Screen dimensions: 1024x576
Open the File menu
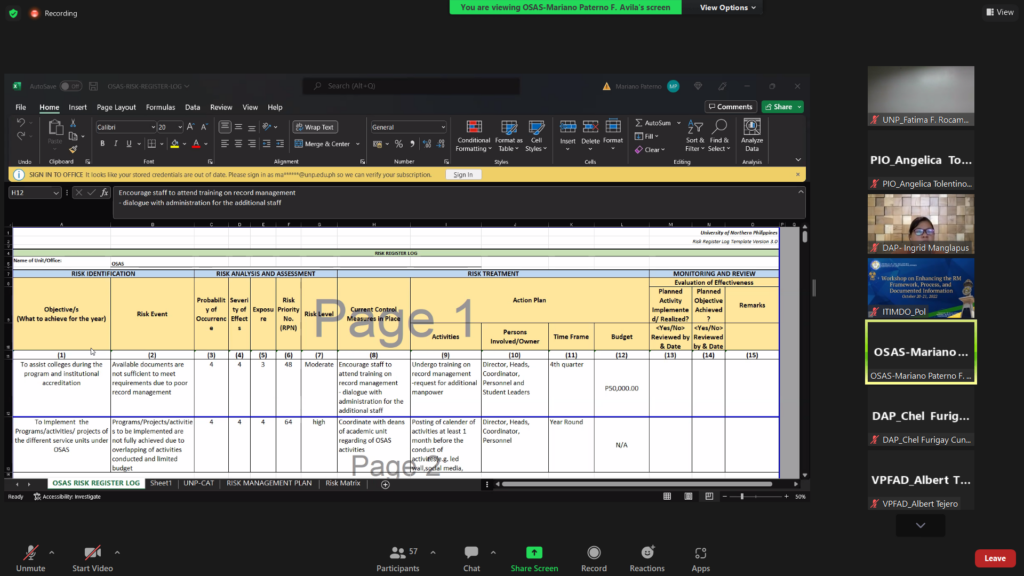21,107
